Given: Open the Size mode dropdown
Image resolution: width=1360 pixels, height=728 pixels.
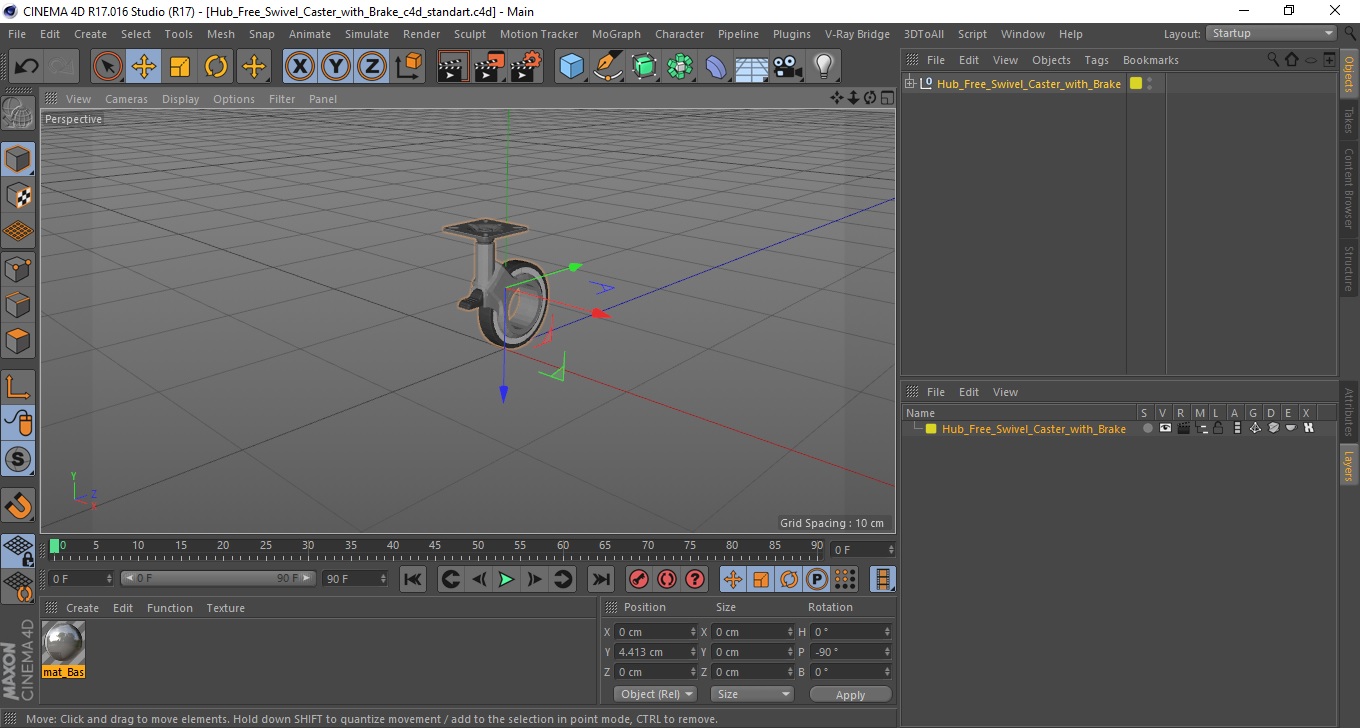Looking at the screenshot, I should pos(753,694).
